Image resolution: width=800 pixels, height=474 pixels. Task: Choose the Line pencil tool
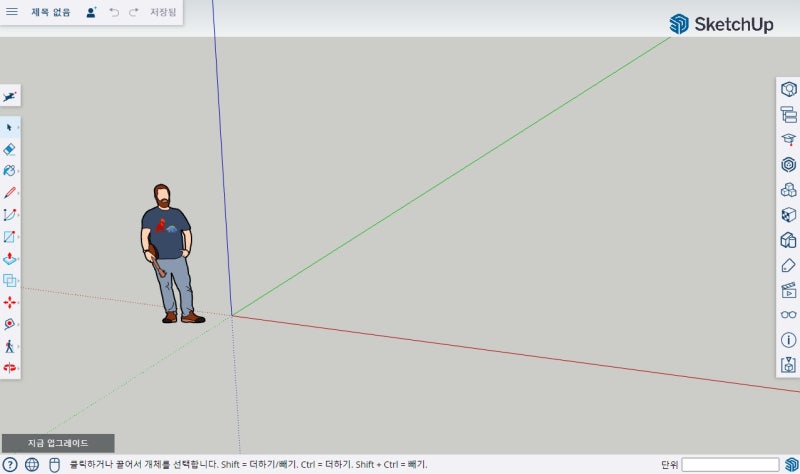point(9,192)
